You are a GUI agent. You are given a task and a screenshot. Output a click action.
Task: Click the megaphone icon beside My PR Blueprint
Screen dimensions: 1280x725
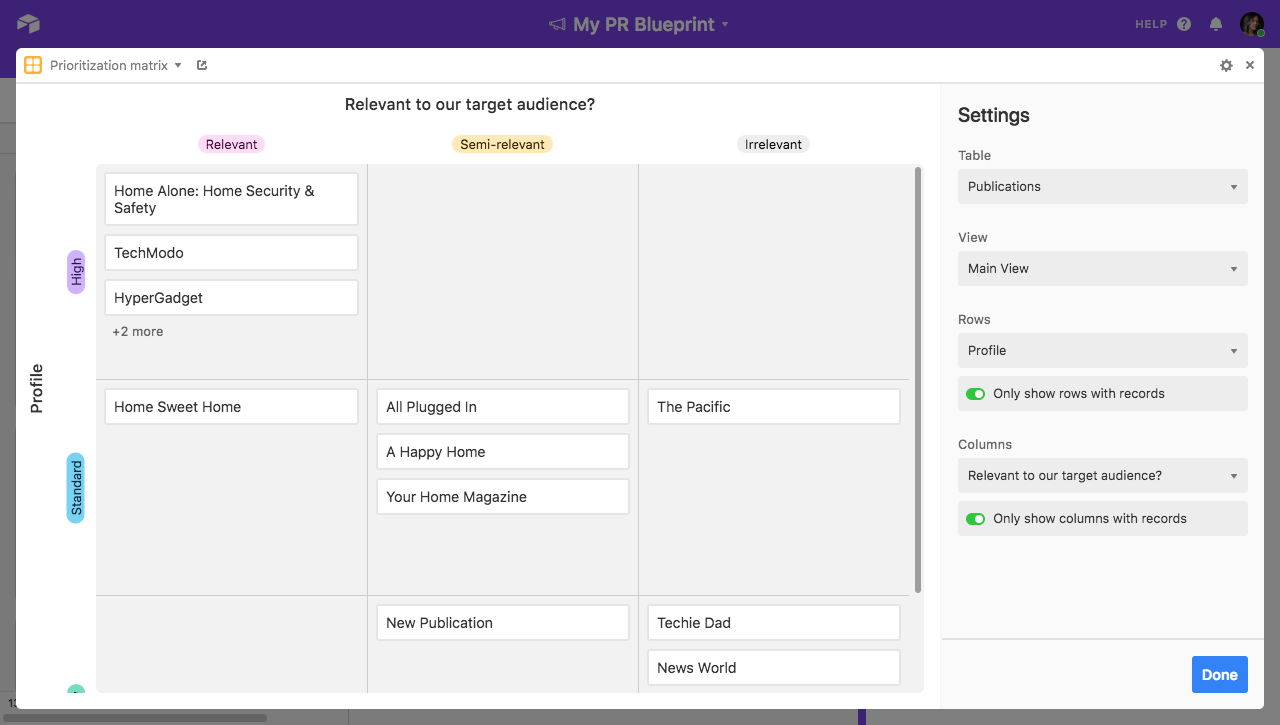[558, 24]
